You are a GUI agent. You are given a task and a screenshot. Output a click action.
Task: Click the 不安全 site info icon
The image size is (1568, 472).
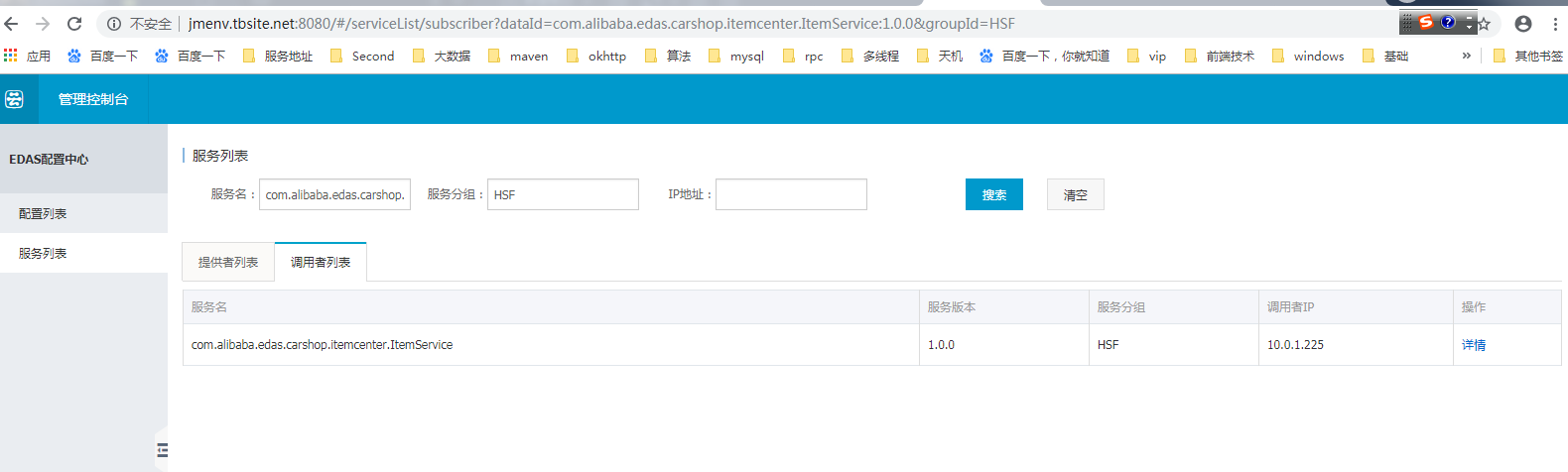click(x=114, y=24)
